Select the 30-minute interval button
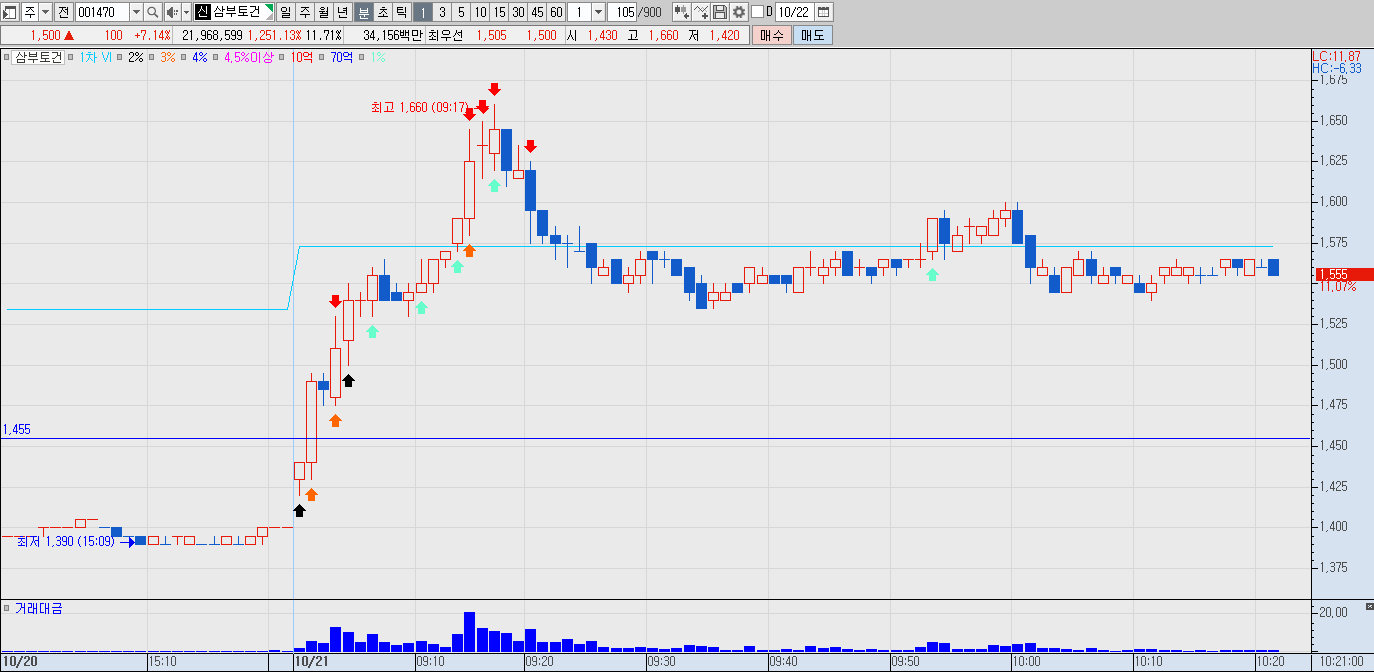 (518, 12)
